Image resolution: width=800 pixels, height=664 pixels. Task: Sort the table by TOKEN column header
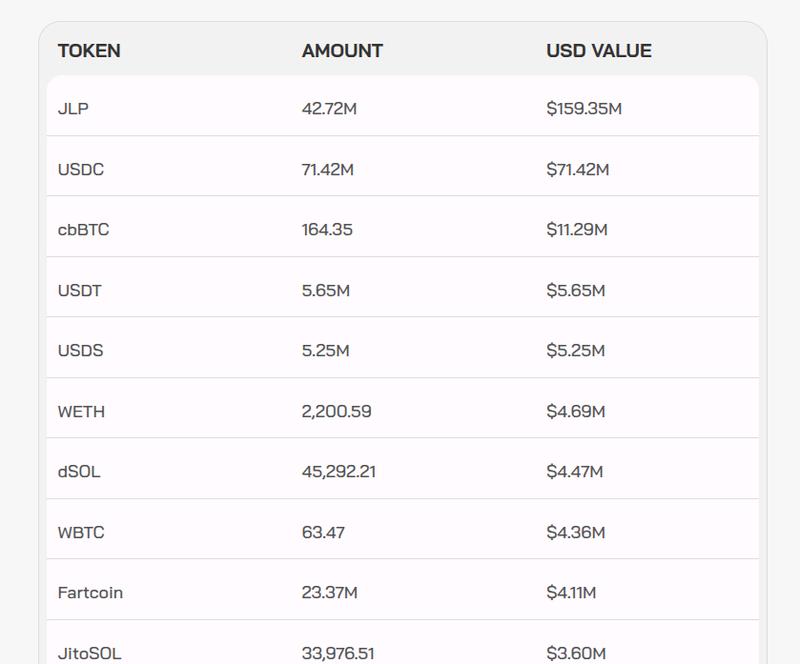point(88,50)
